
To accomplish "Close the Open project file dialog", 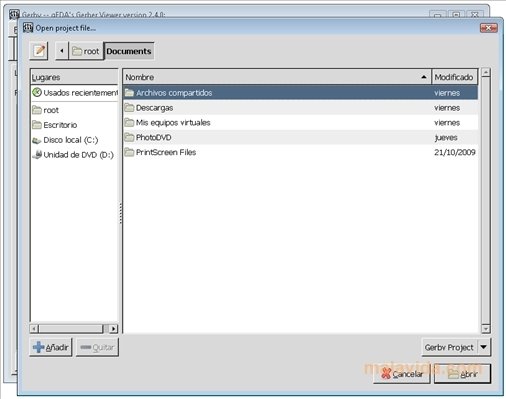I will click(x=489, y=28).
